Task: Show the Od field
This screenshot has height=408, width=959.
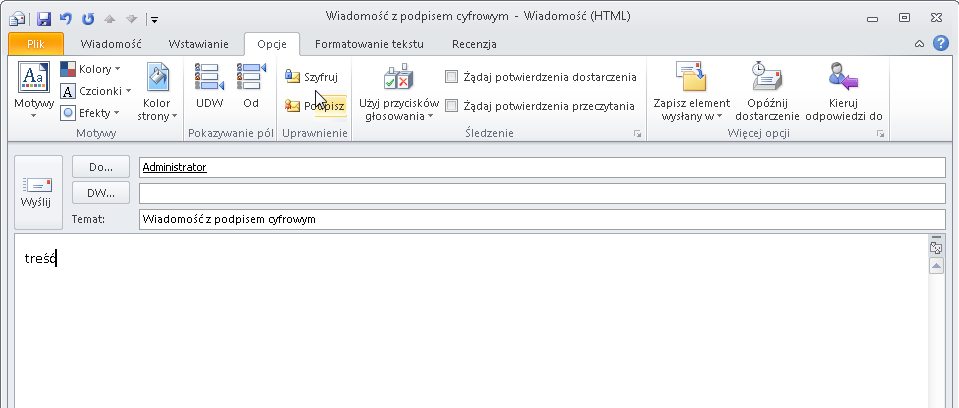Action: click(x=251, y=86)
